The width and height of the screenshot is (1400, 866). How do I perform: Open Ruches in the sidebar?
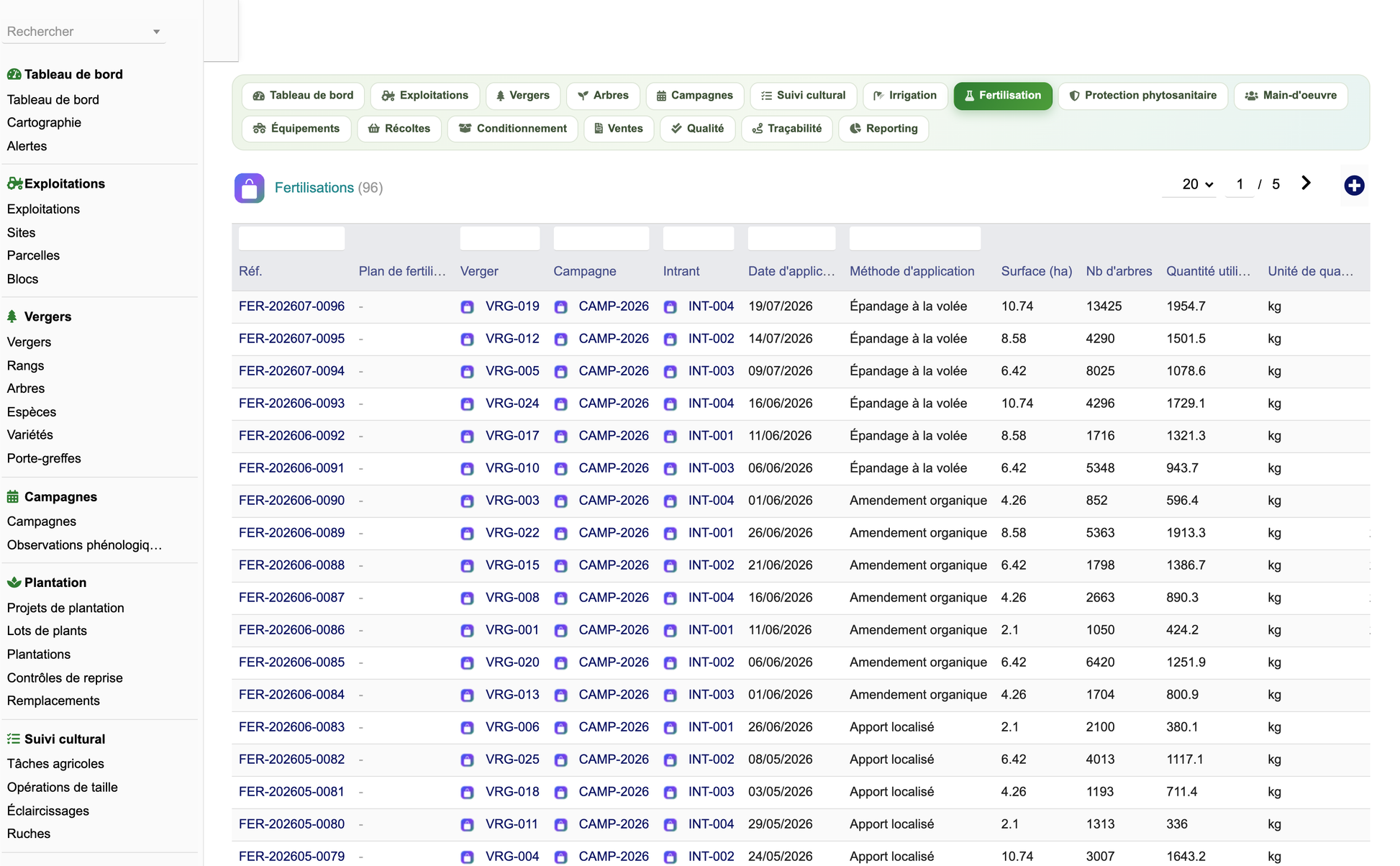click(29, 834)
